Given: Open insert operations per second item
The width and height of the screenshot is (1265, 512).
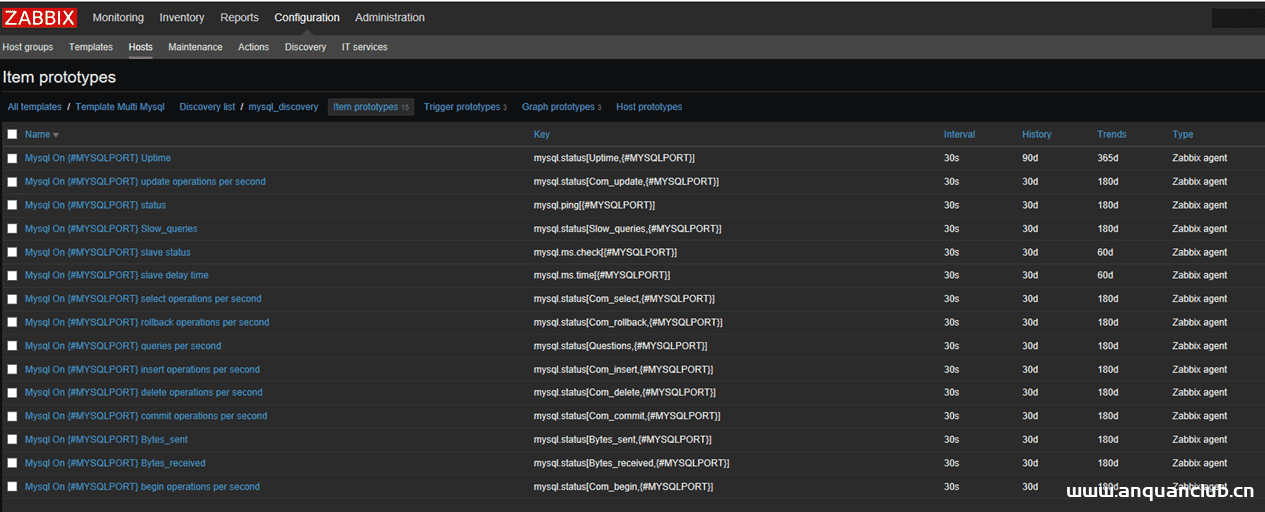Looking at the screenshot, I should [x=142, y=369].
